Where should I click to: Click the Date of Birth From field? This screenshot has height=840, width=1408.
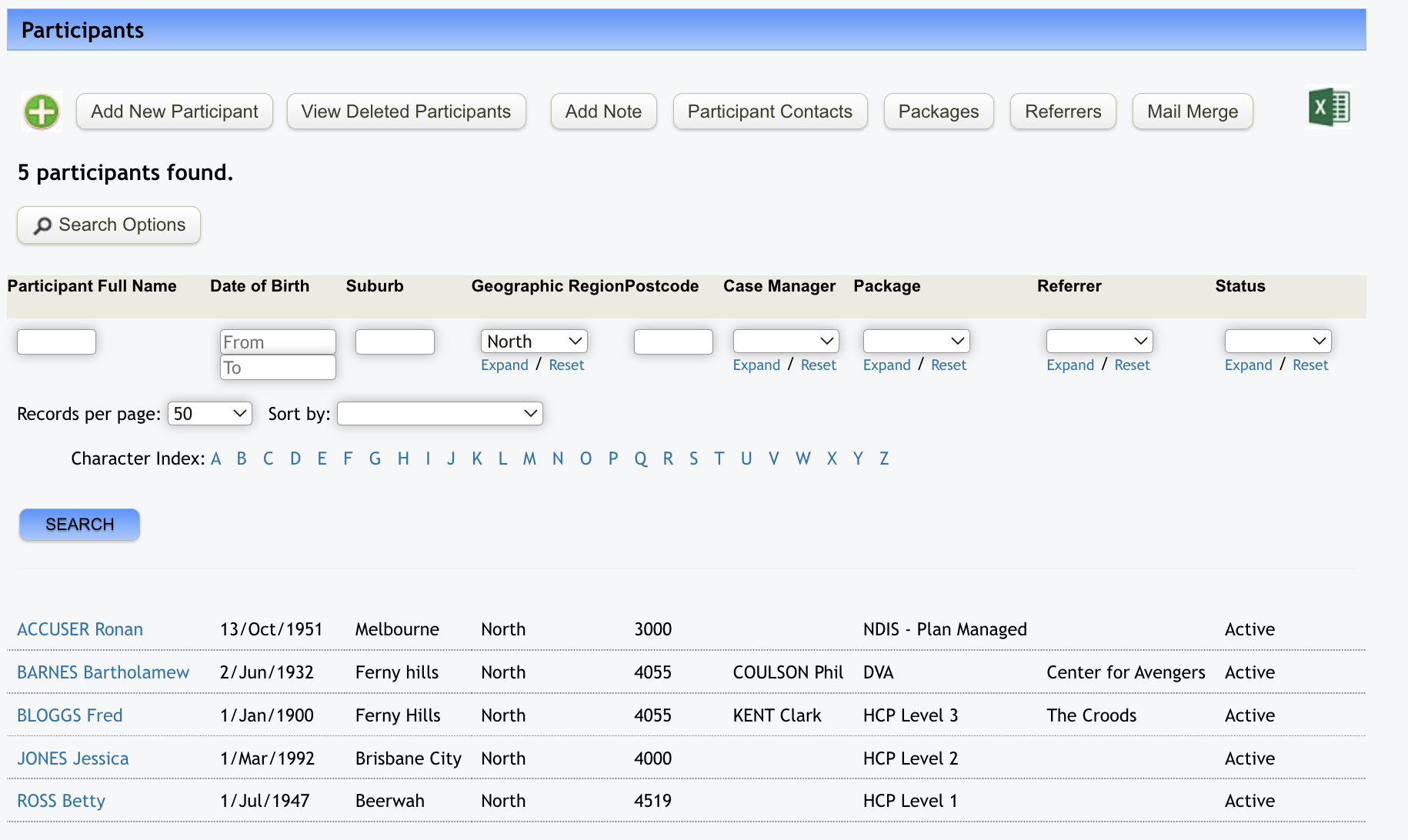click(277, 342)
